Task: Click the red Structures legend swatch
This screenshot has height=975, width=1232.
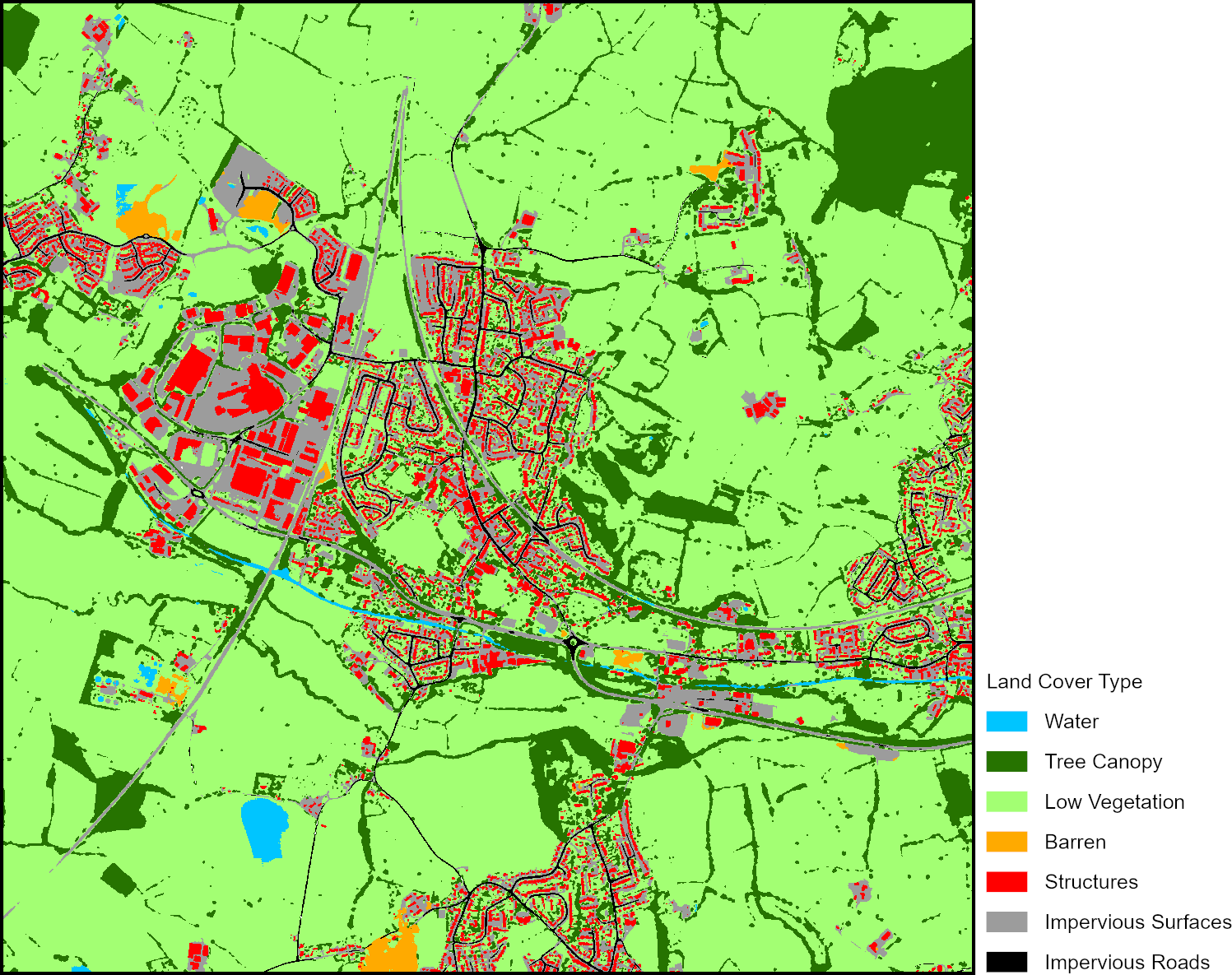Action: 1007,882
